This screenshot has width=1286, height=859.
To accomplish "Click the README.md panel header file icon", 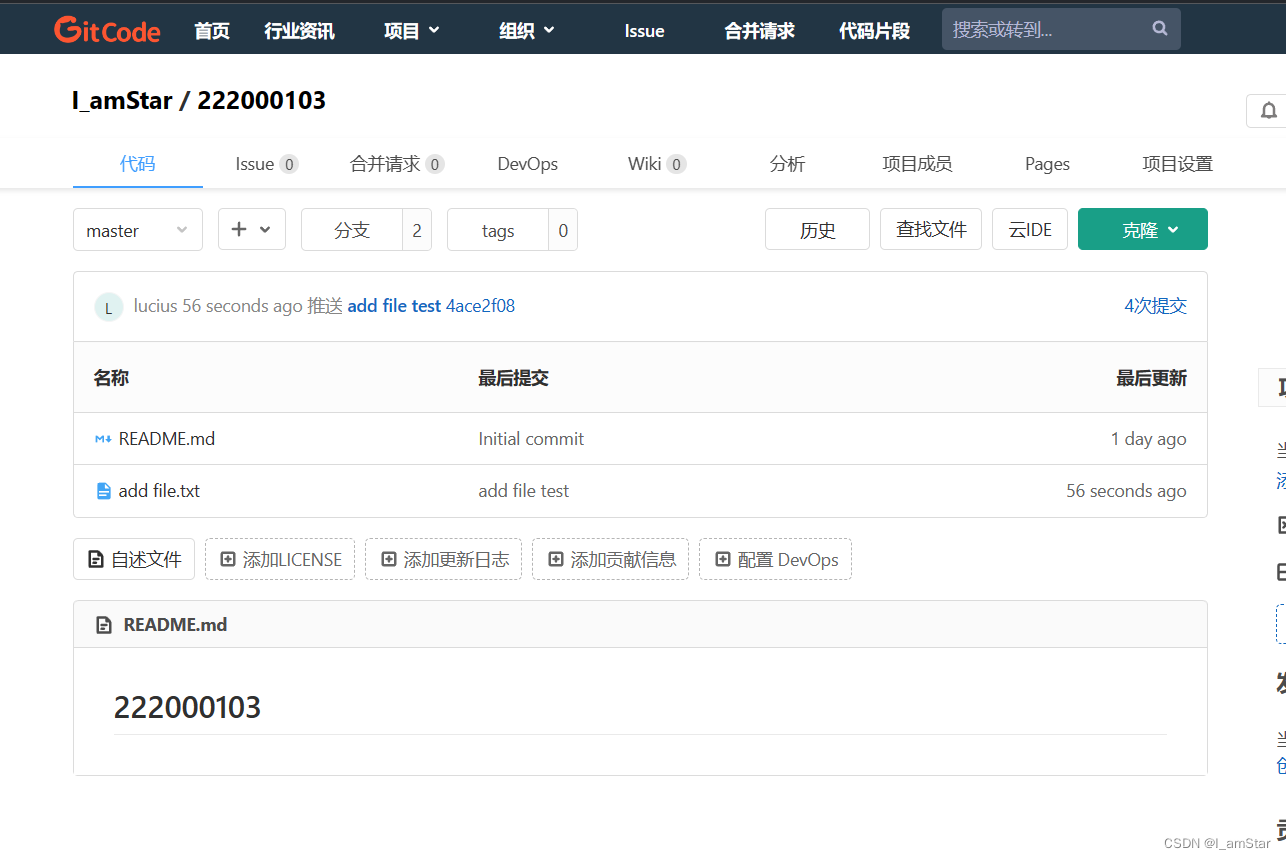I will (104, 625).
